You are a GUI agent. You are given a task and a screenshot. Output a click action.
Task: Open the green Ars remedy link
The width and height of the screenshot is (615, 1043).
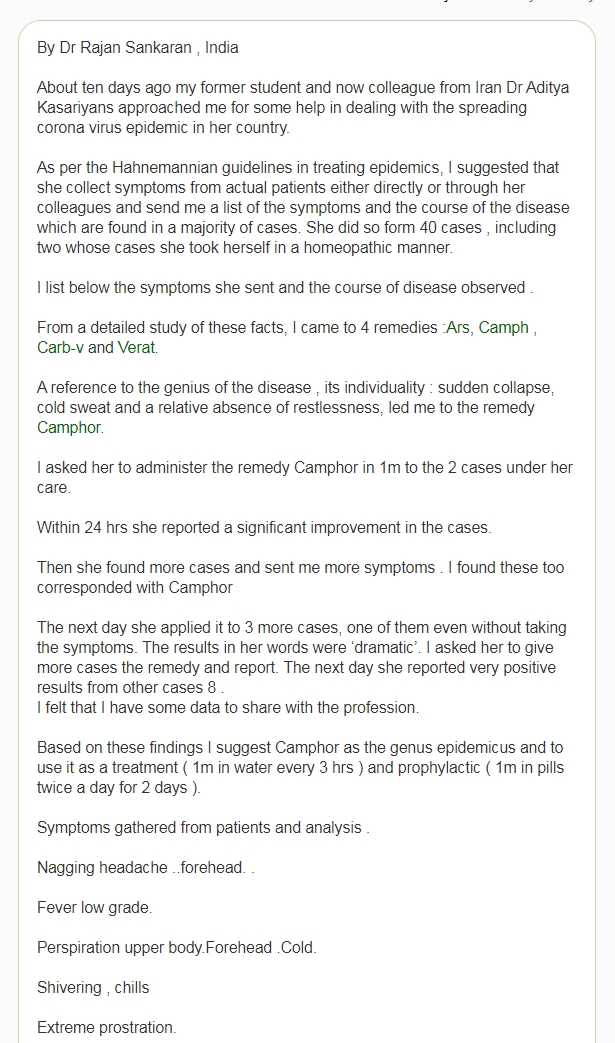click(457, 327)
